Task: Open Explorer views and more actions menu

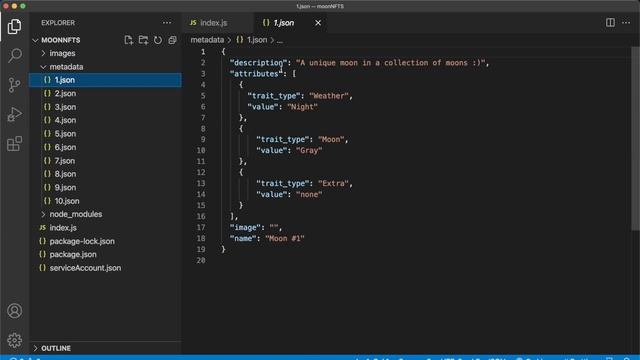Action: tap(167, 23)
